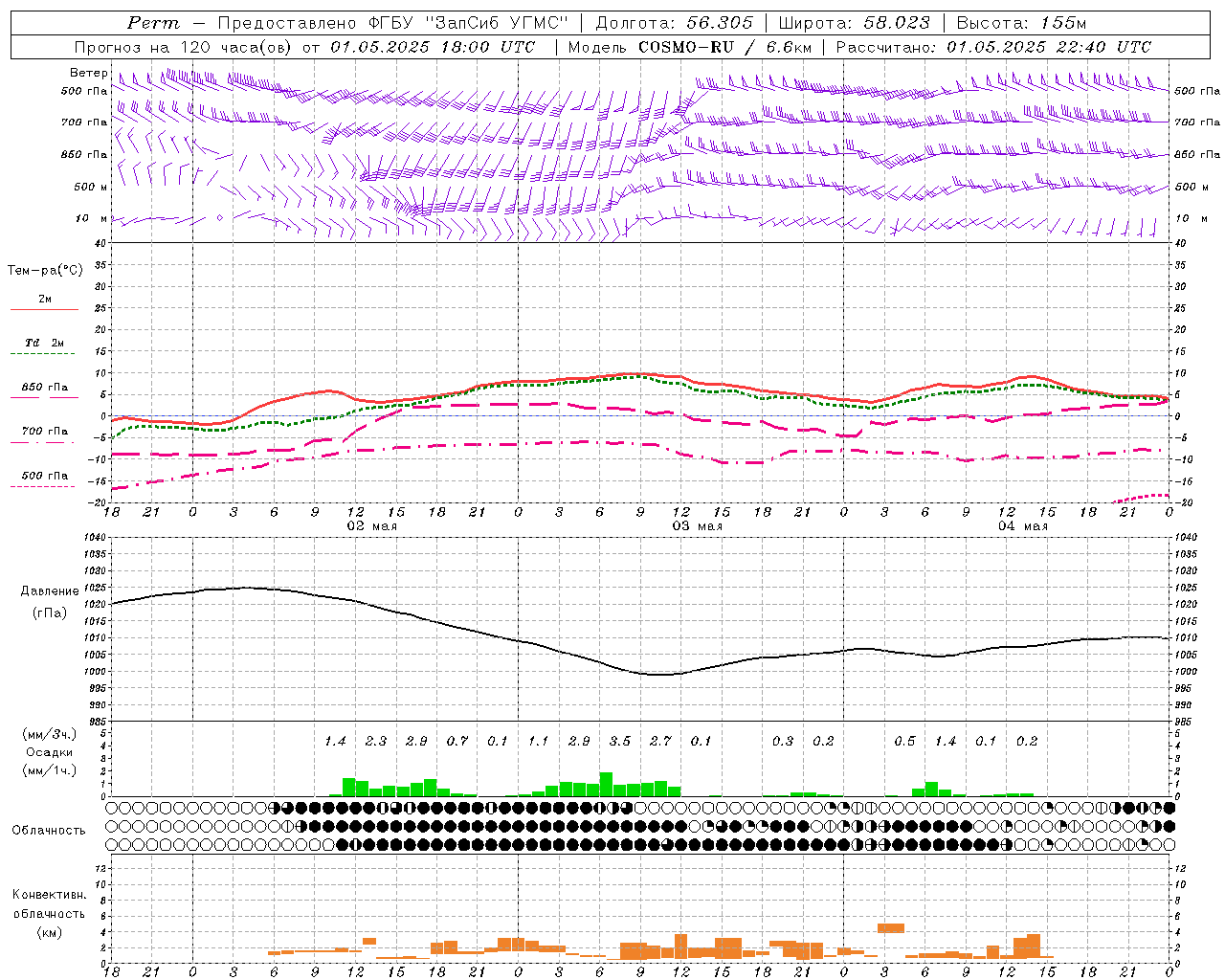Viewport: 1225px width, 980px height.
Task: Click the "04 мая" date label
Action: 1023,526
